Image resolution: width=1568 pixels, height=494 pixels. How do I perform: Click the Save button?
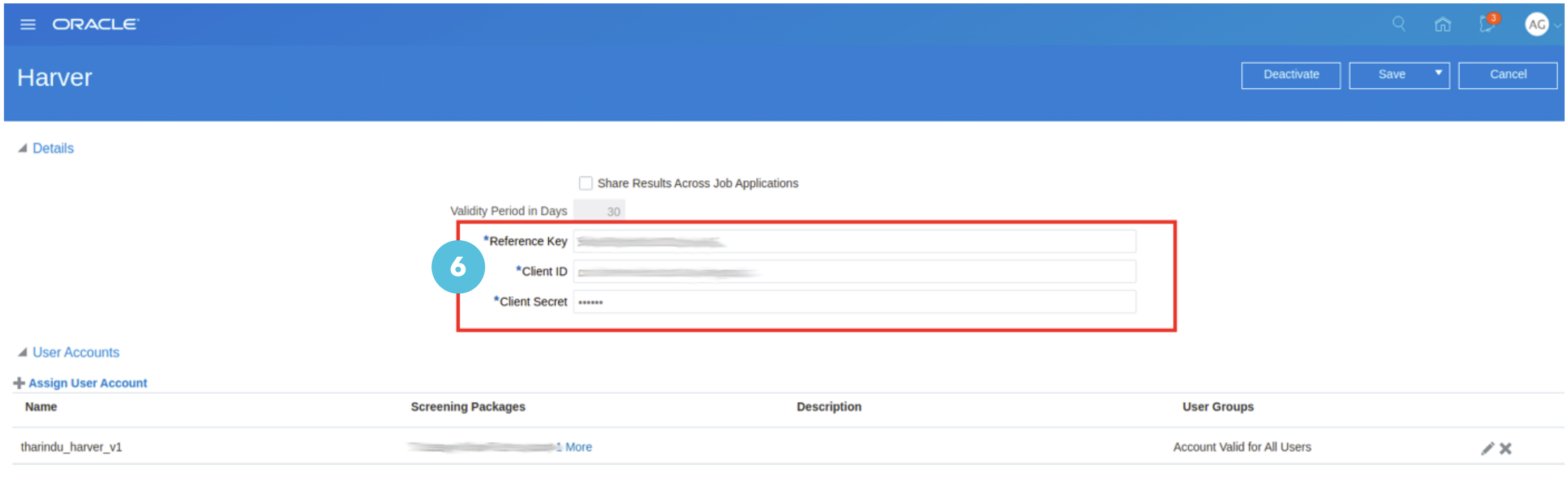tap(1391, 75)
